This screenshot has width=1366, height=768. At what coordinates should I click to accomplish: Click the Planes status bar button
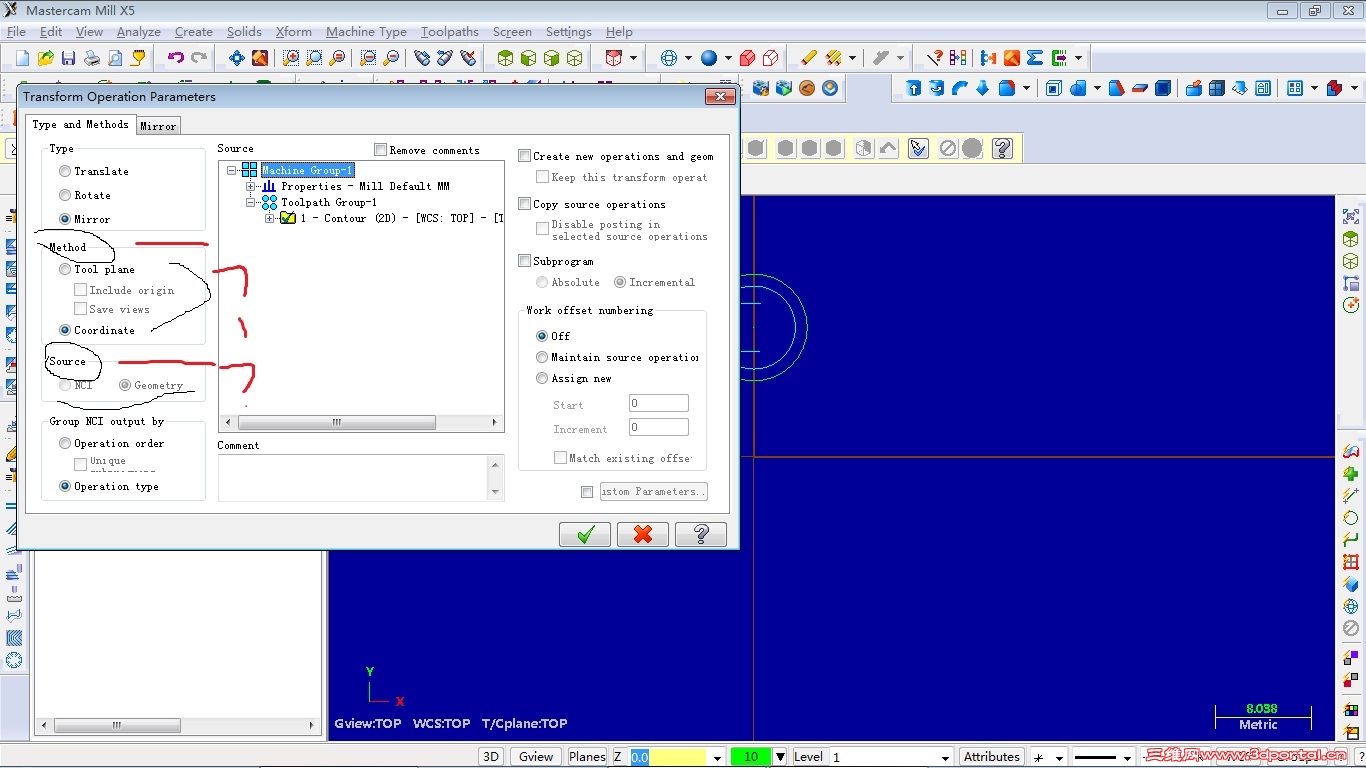click(587, 757)
